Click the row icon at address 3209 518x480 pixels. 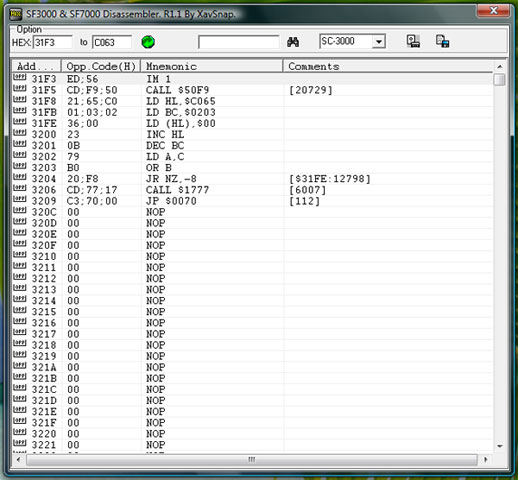(20, 199)
